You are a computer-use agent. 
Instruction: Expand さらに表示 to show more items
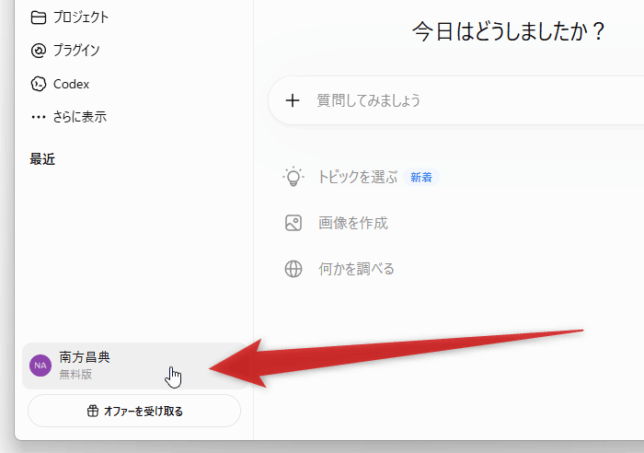[x=80, y=117]
